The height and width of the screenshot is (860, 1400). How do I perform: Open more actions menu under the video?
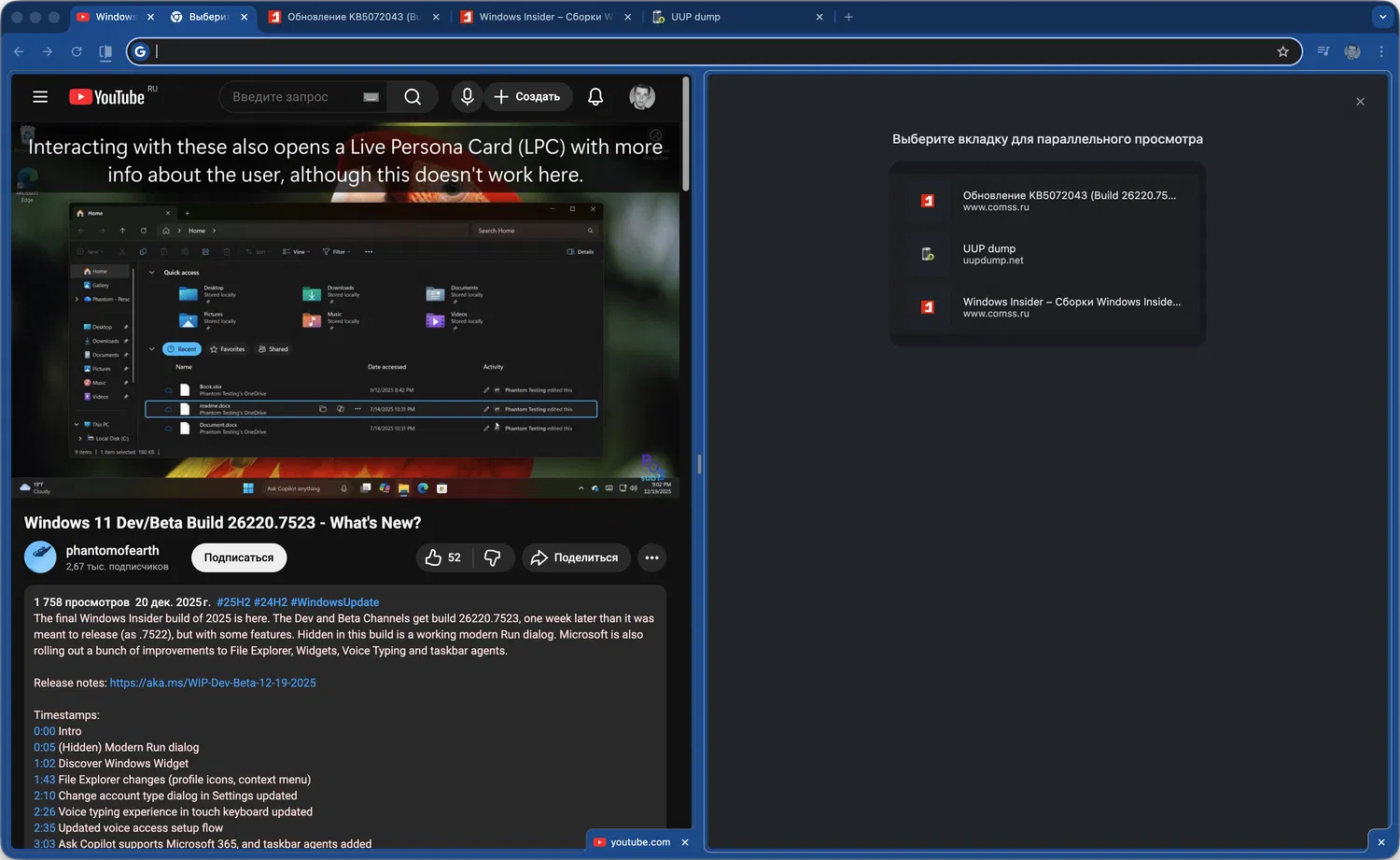651,557
